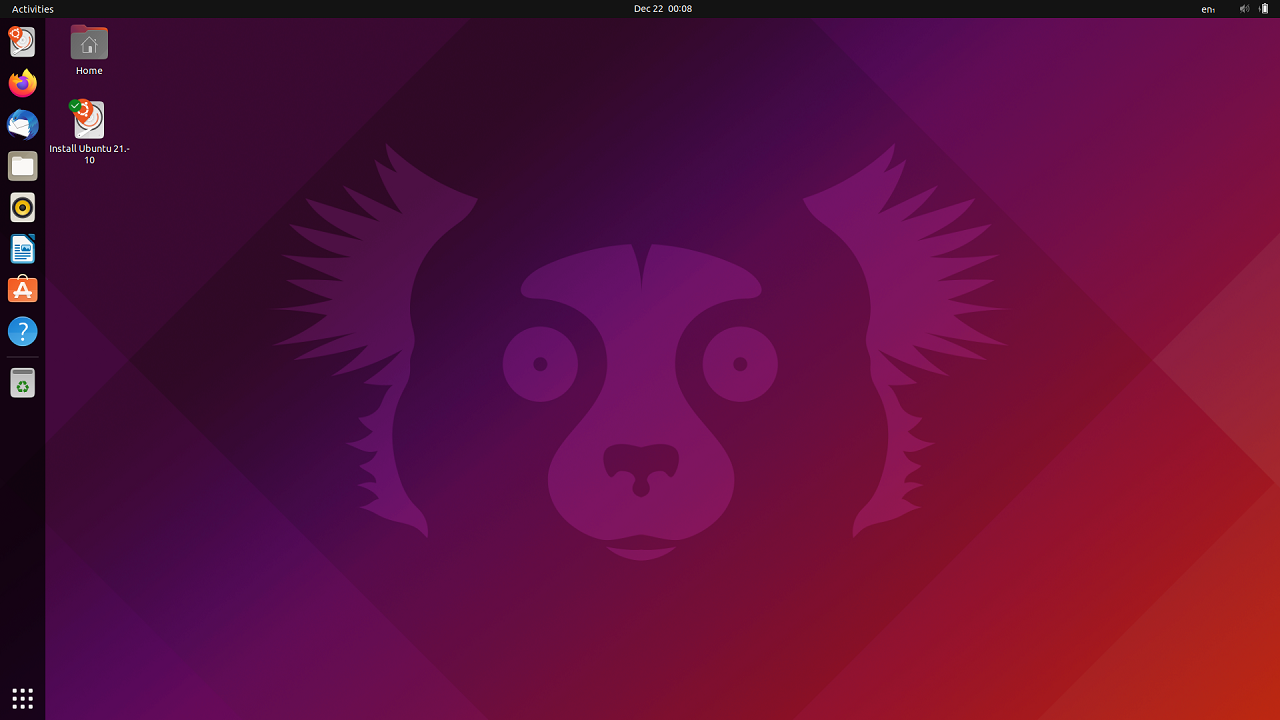Open the Files manager dock icon
Image resolution: width=1280 pixels, height=720 pixels.
[x=22, y=166]
